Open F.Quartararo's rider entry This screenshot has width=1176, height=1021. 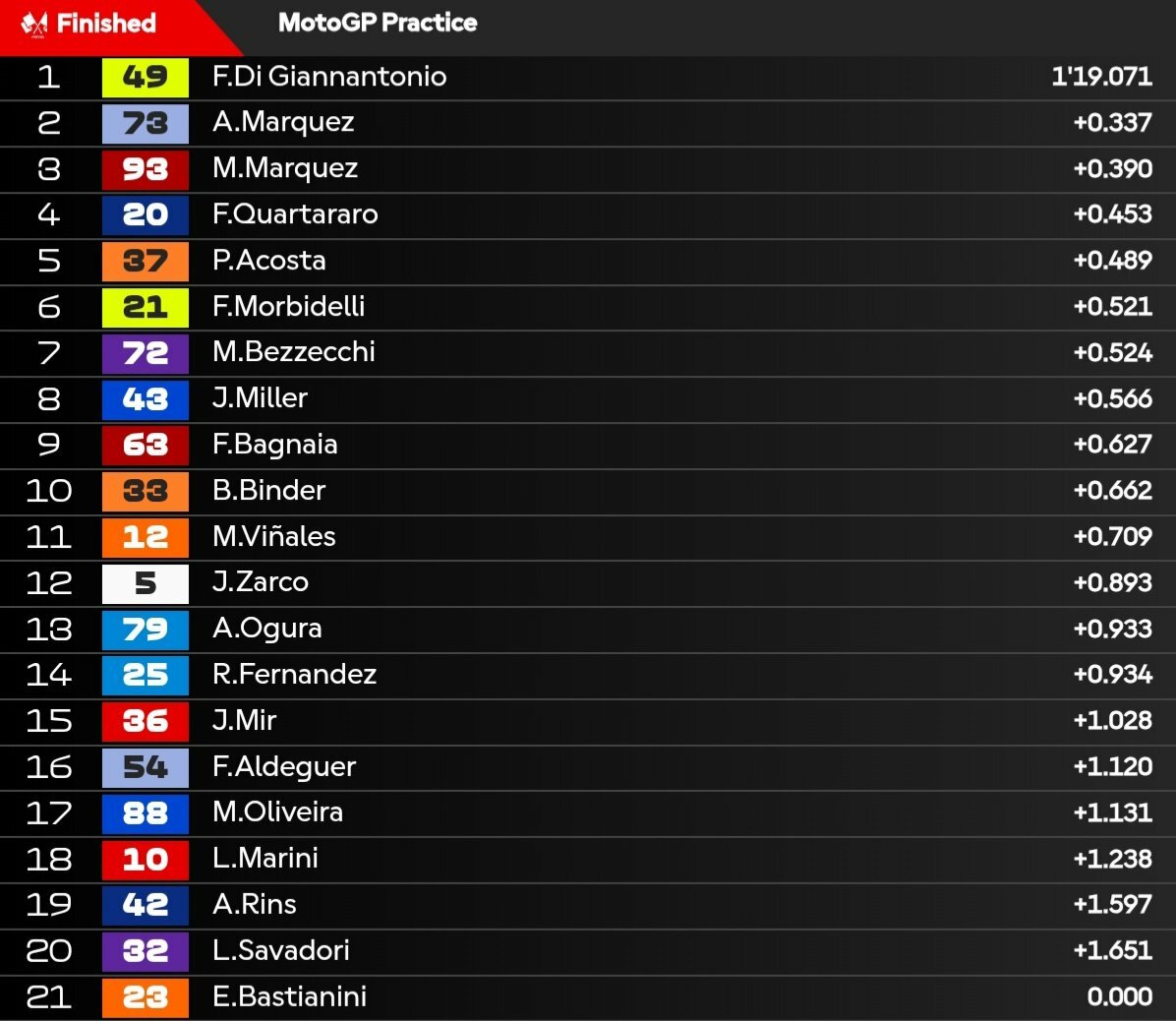click(295, 214)
